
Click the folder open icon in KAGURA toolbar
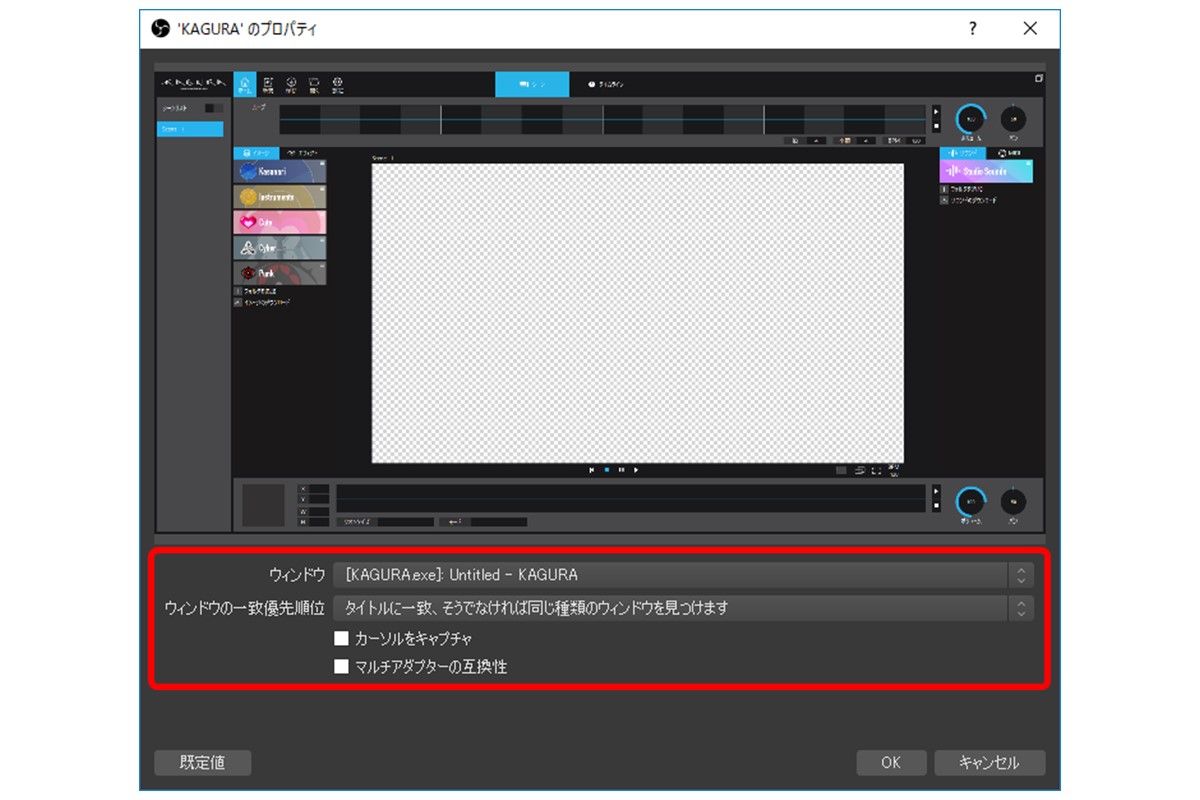(x=314, y=84)
